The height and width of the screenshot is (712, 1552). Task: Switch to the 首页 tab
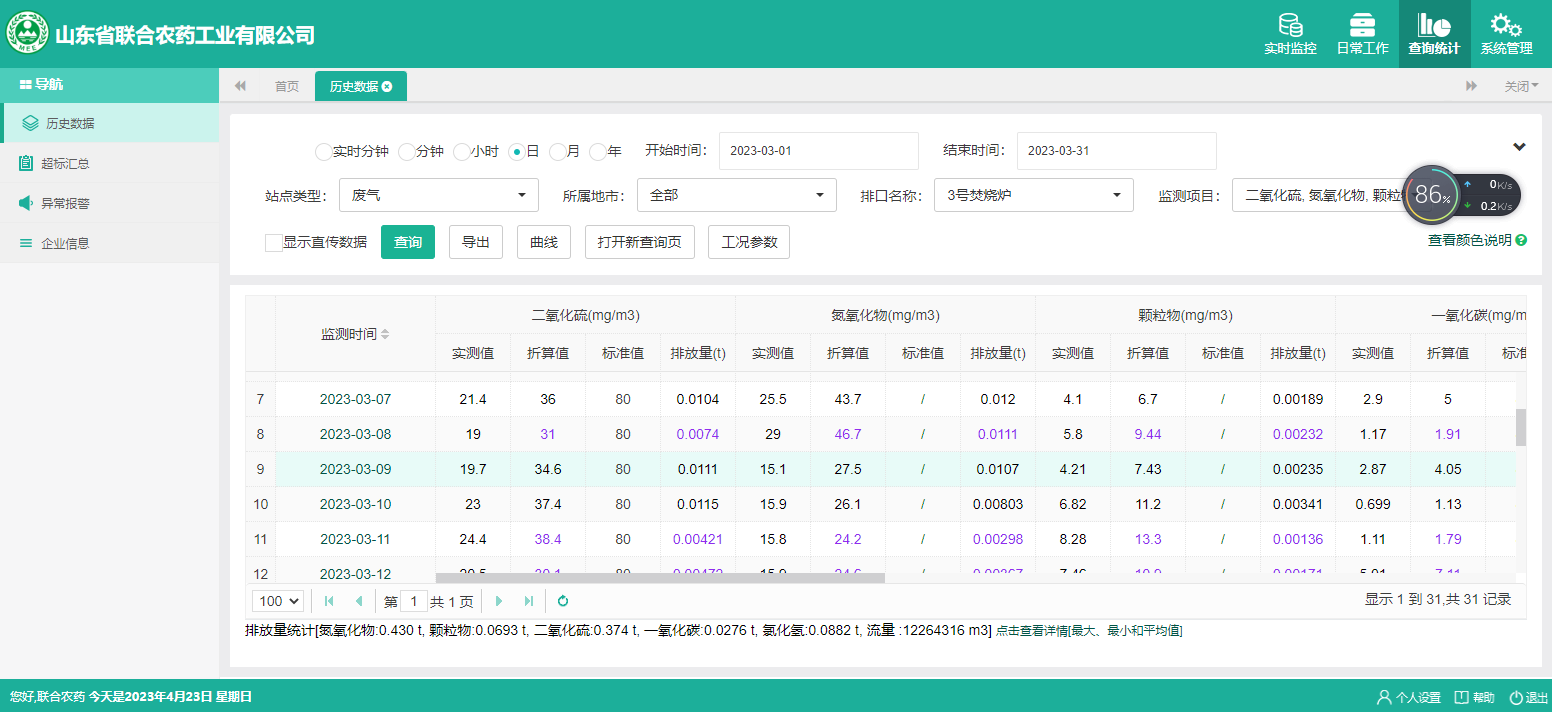pyautogui.click(x=287, y=86)
